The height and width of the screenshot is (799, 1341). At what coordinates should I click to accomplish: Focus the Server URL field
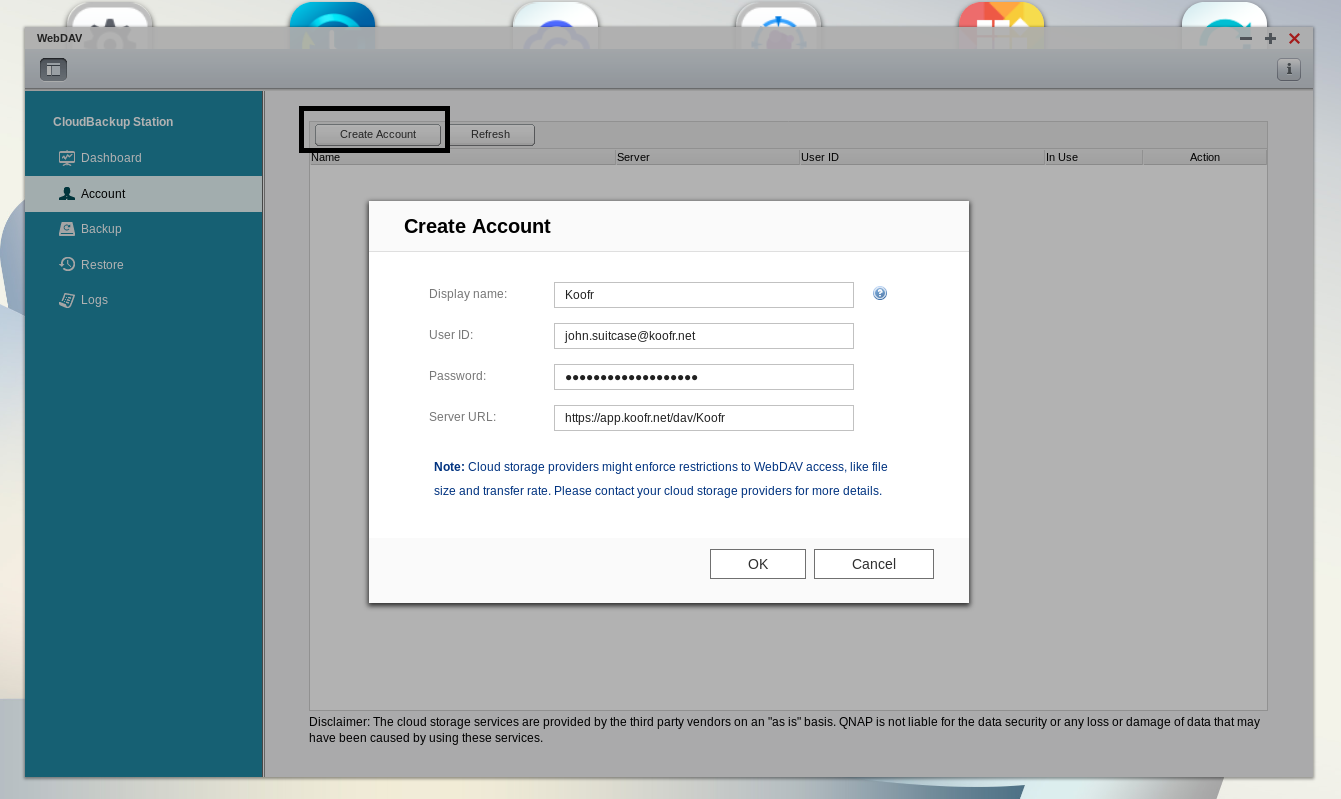(x=704, y=418)
